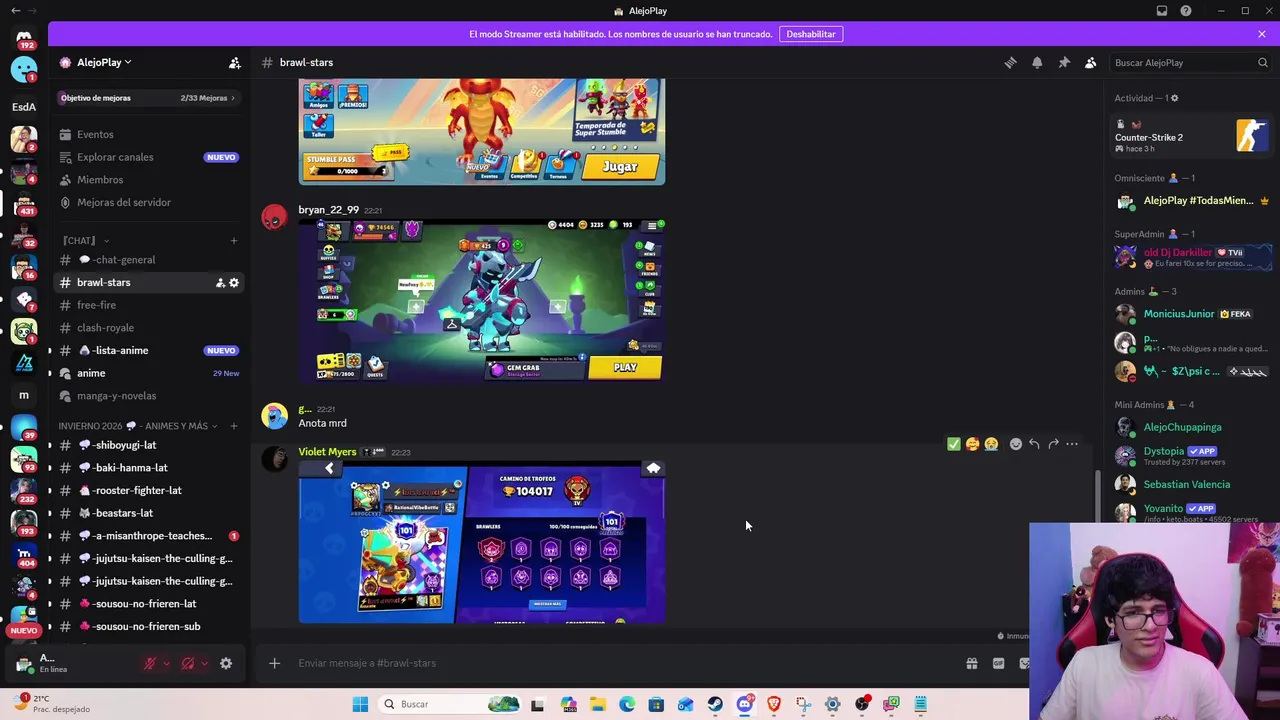Add channel plus next to CHAT category
This screenshot has height=720, width=1280.
[234, 241]
